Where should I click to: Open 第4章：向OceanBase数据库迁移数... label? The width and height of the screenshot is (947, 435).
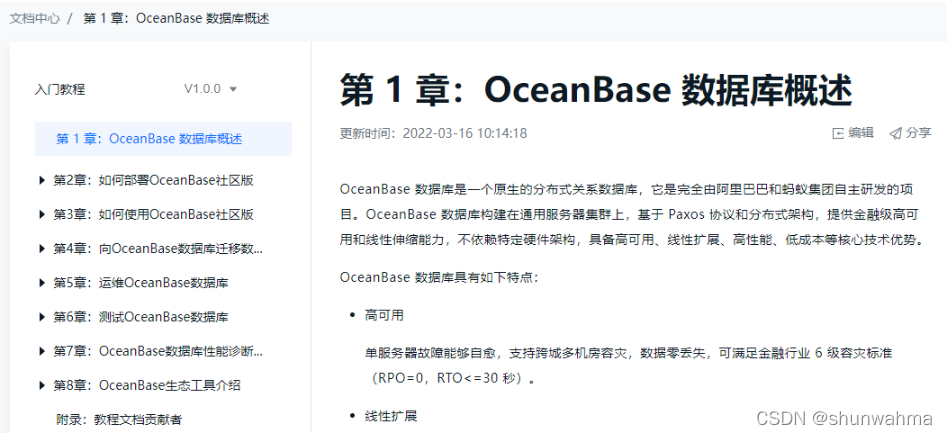click(158, 248)
